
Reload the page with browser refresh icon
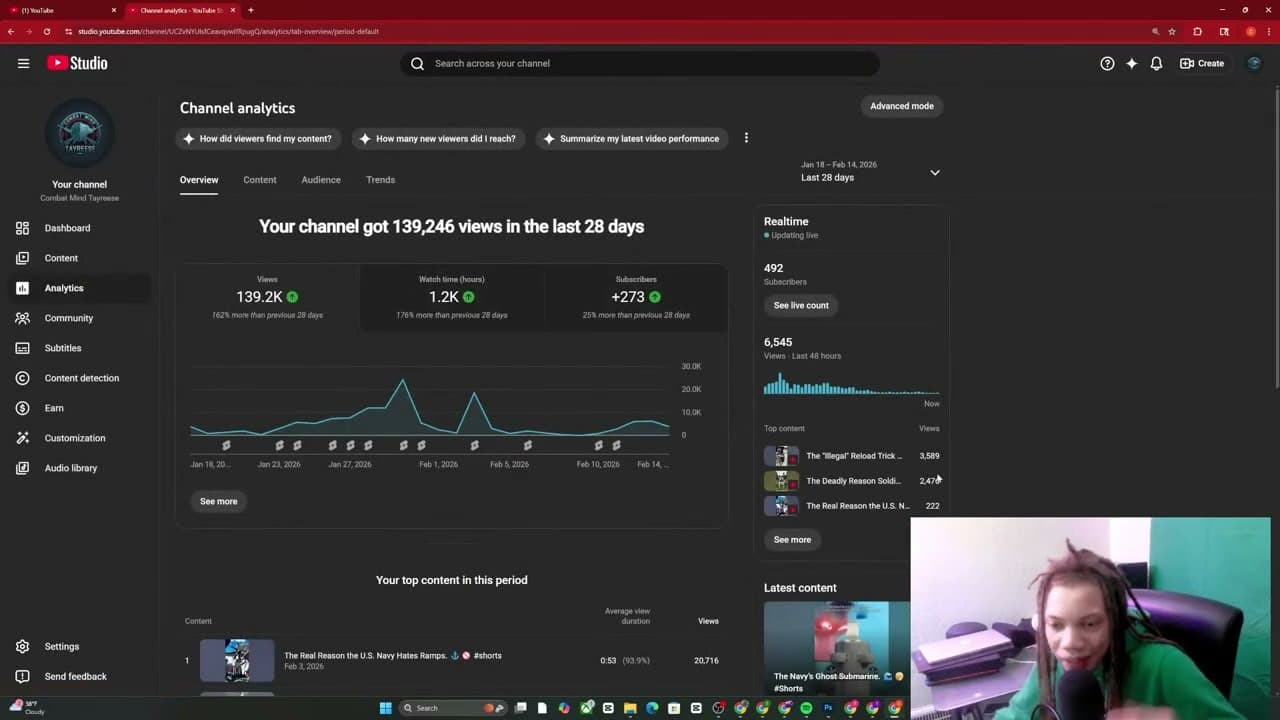(x=46, y=31)
